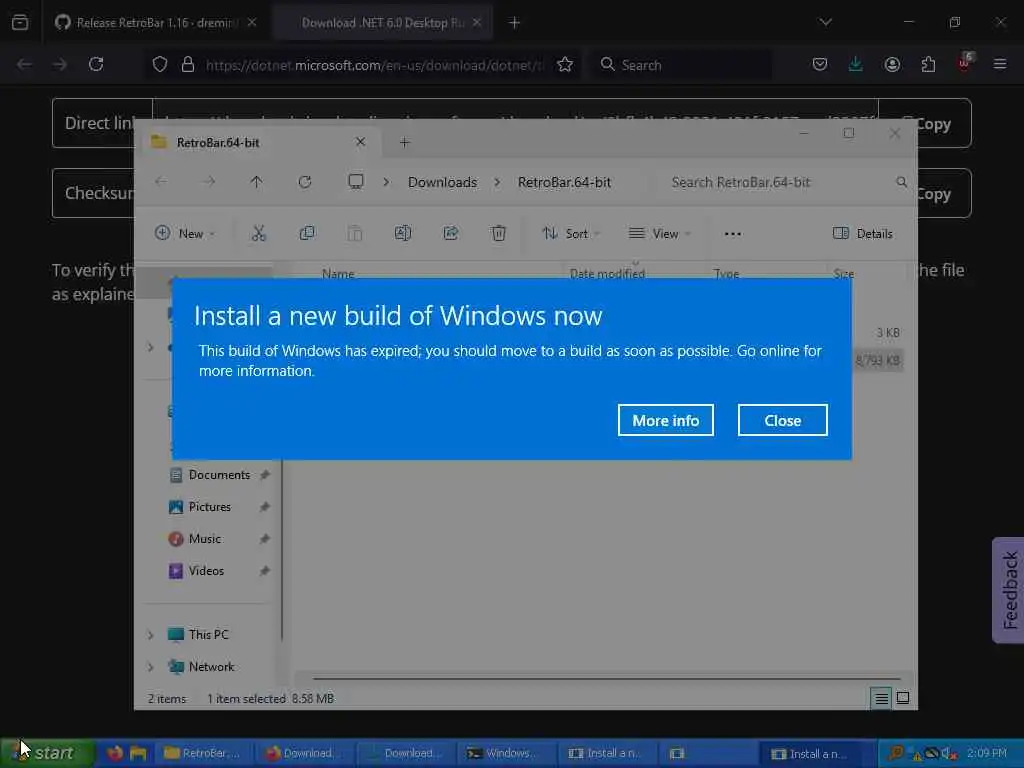This screenshot has width=1024, height=768.
Task: Refresh the RetroBar.64-bit folder view
Action: click(304, 182)
